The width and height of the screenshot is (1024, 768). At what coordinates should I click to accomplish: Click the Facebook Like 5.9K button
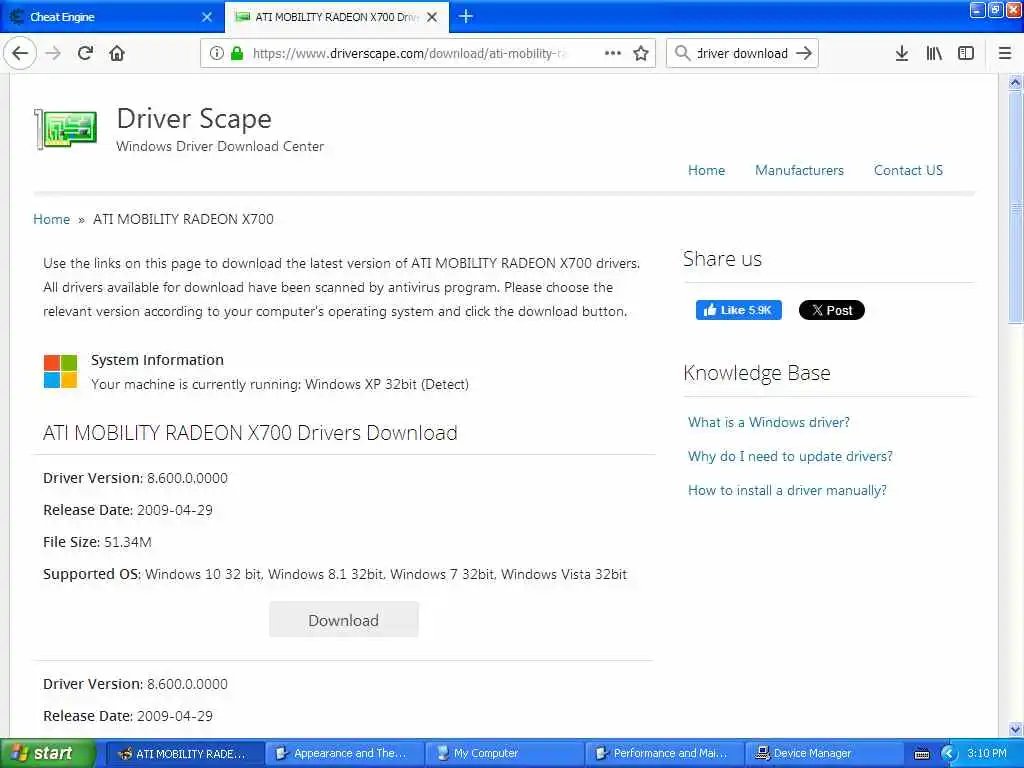point(739,310)
